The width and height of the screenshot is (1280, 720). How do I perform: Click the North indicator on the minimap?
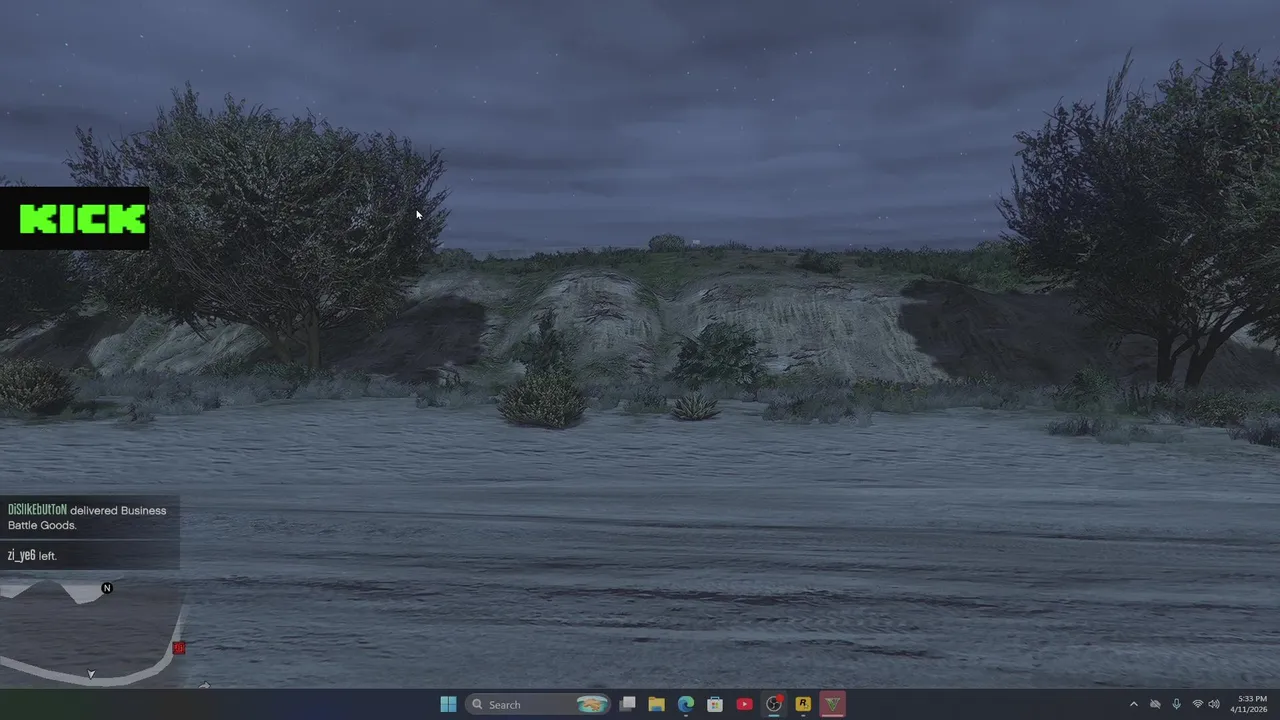pyautogui.click(x=107, y=588)
